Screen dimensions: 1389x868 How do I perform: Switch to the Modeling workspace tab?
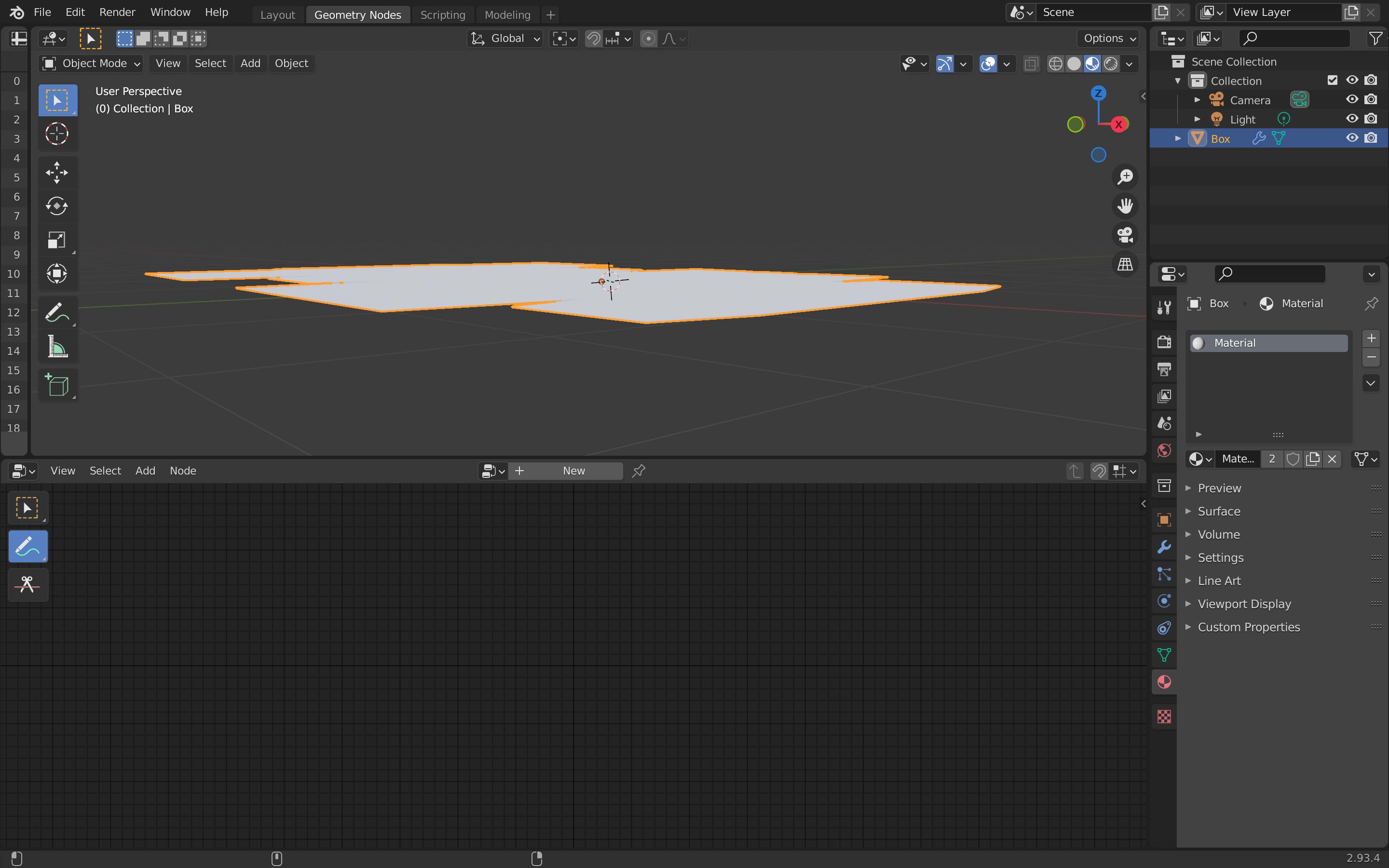[507, 15]
